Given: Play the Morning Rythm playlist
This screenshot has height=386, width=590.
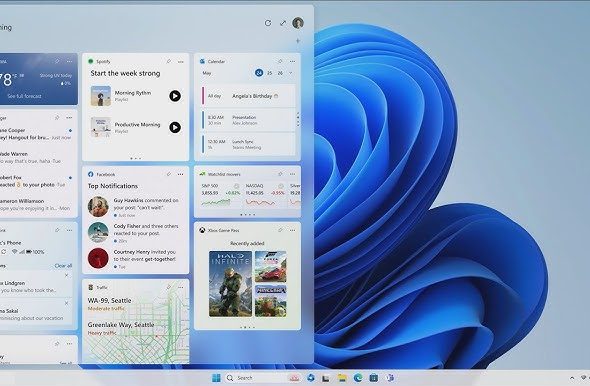Looking at the screenshot, I should [175, 96].
